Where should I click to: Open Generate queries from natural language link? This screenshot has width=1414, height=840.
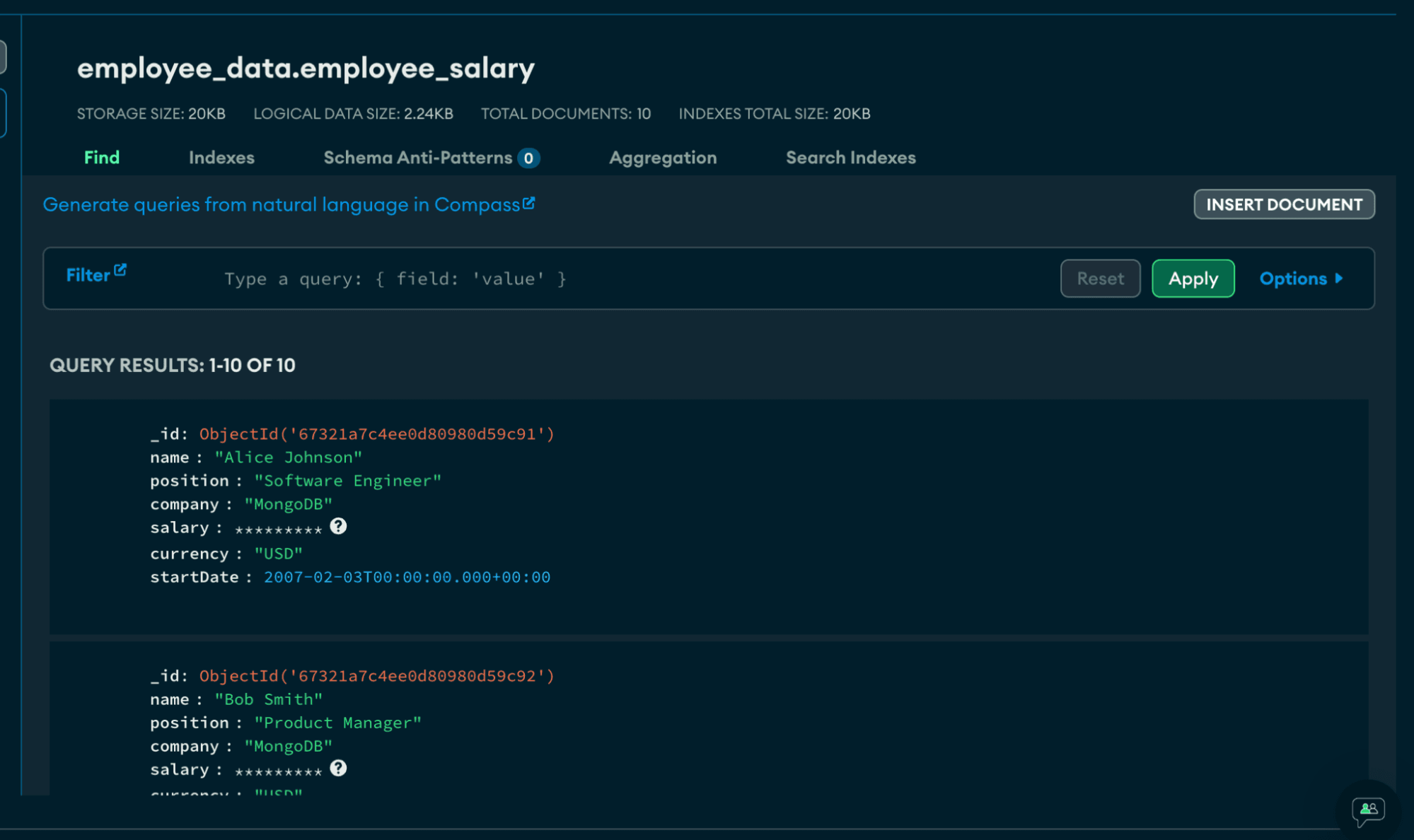click(x=282, y=205)
